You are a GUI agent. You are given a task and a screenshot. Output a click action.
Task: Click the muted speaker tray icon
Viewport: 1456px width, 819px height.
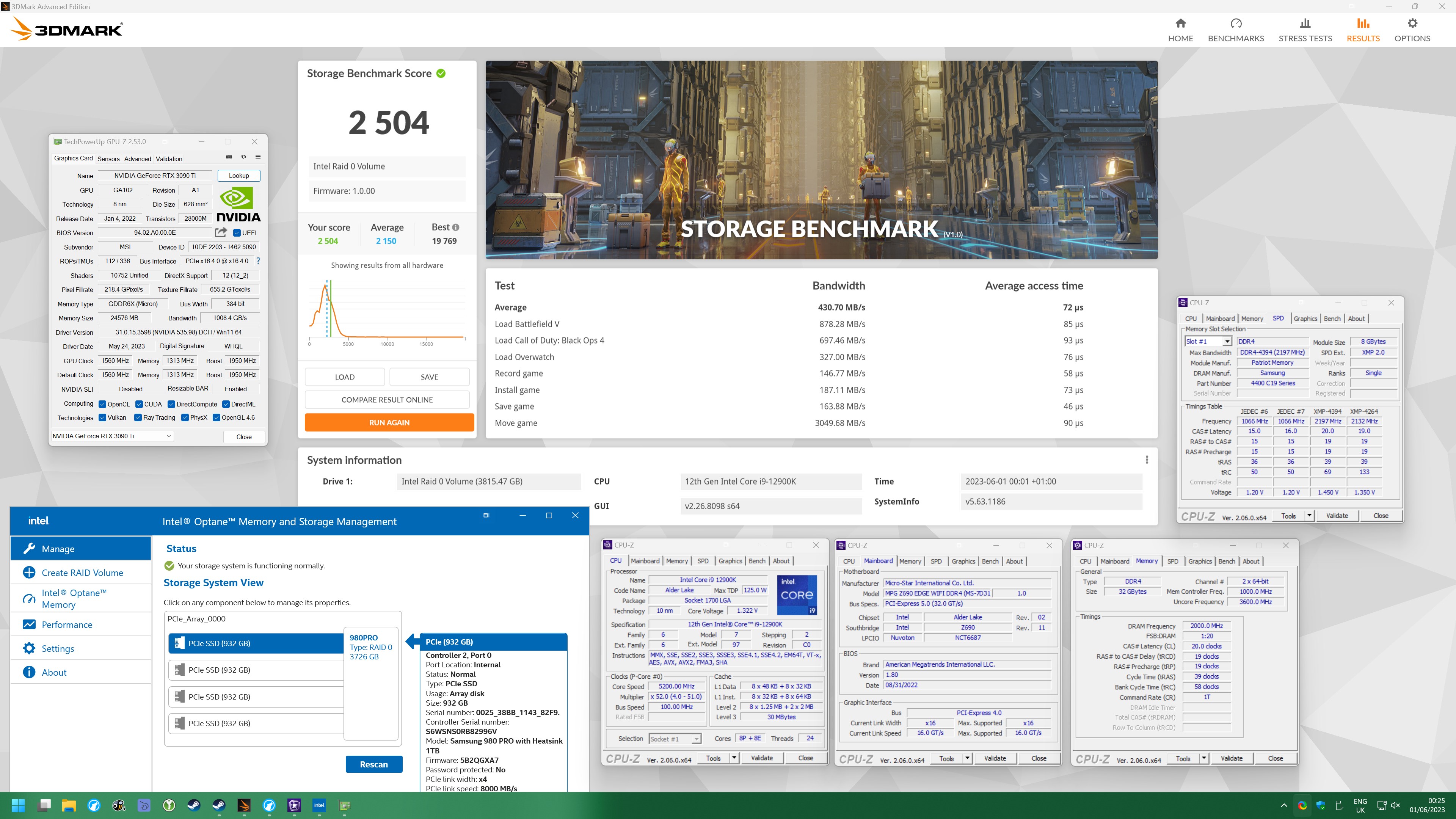[1395, 805]
